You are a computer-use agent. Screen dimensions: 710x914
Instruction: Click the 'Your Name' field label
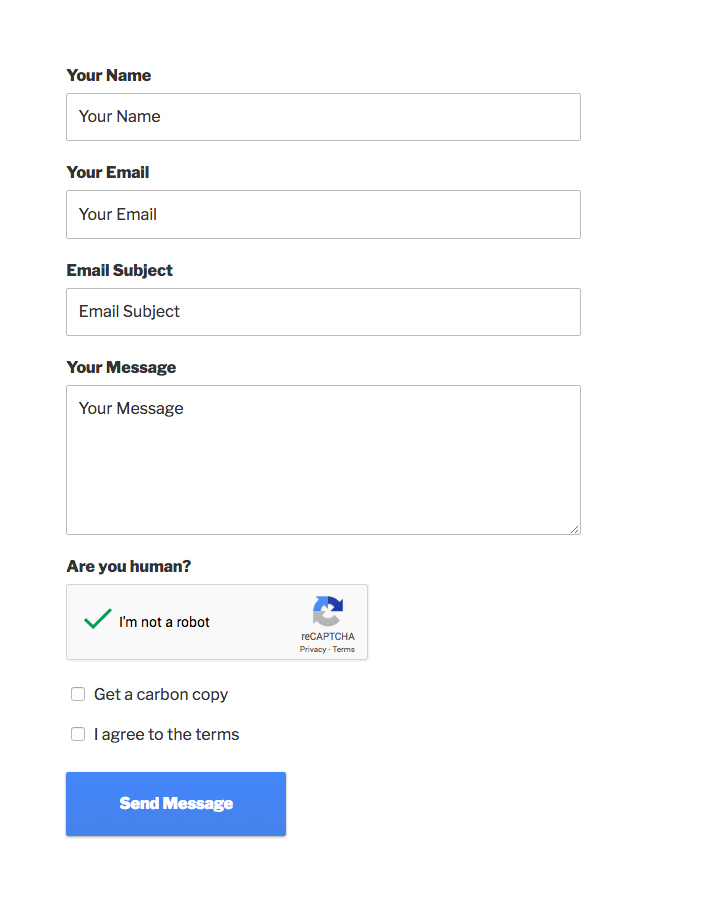pos(109,75)
